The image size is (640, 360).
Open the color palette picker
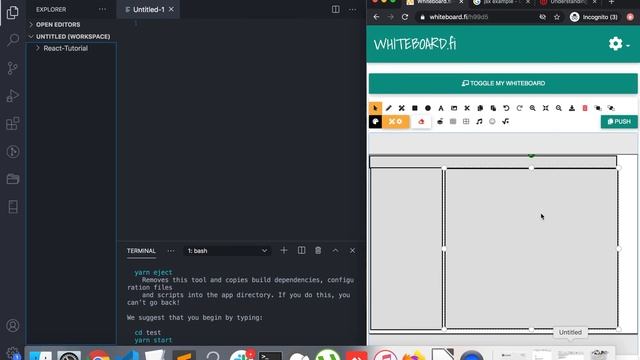376,122
